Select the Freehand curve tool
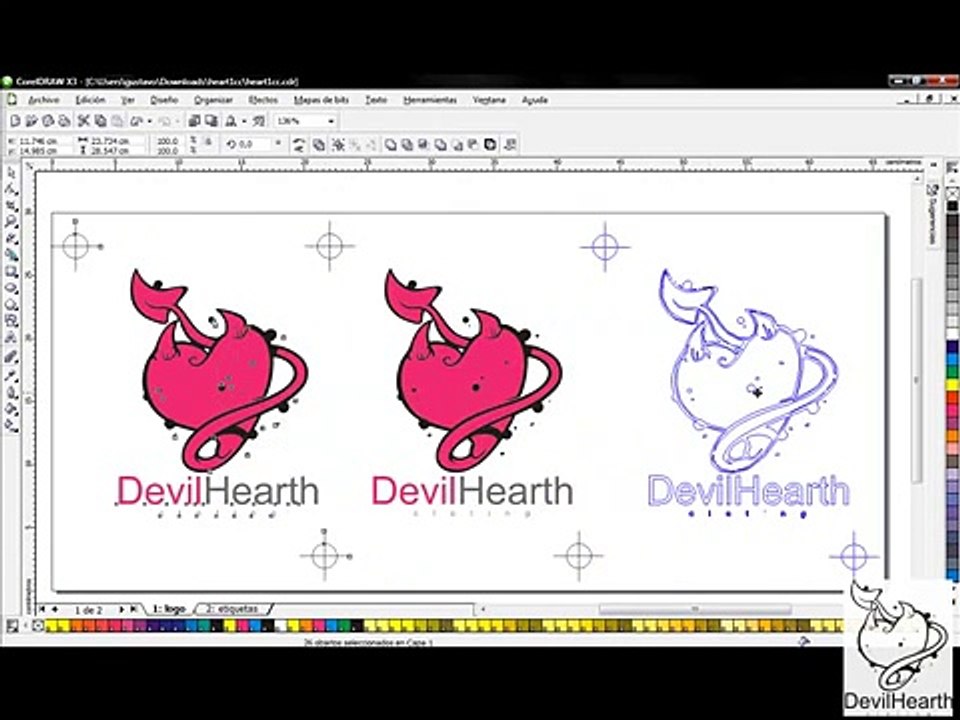Screen dimensions: 960x720 [11, 239]
